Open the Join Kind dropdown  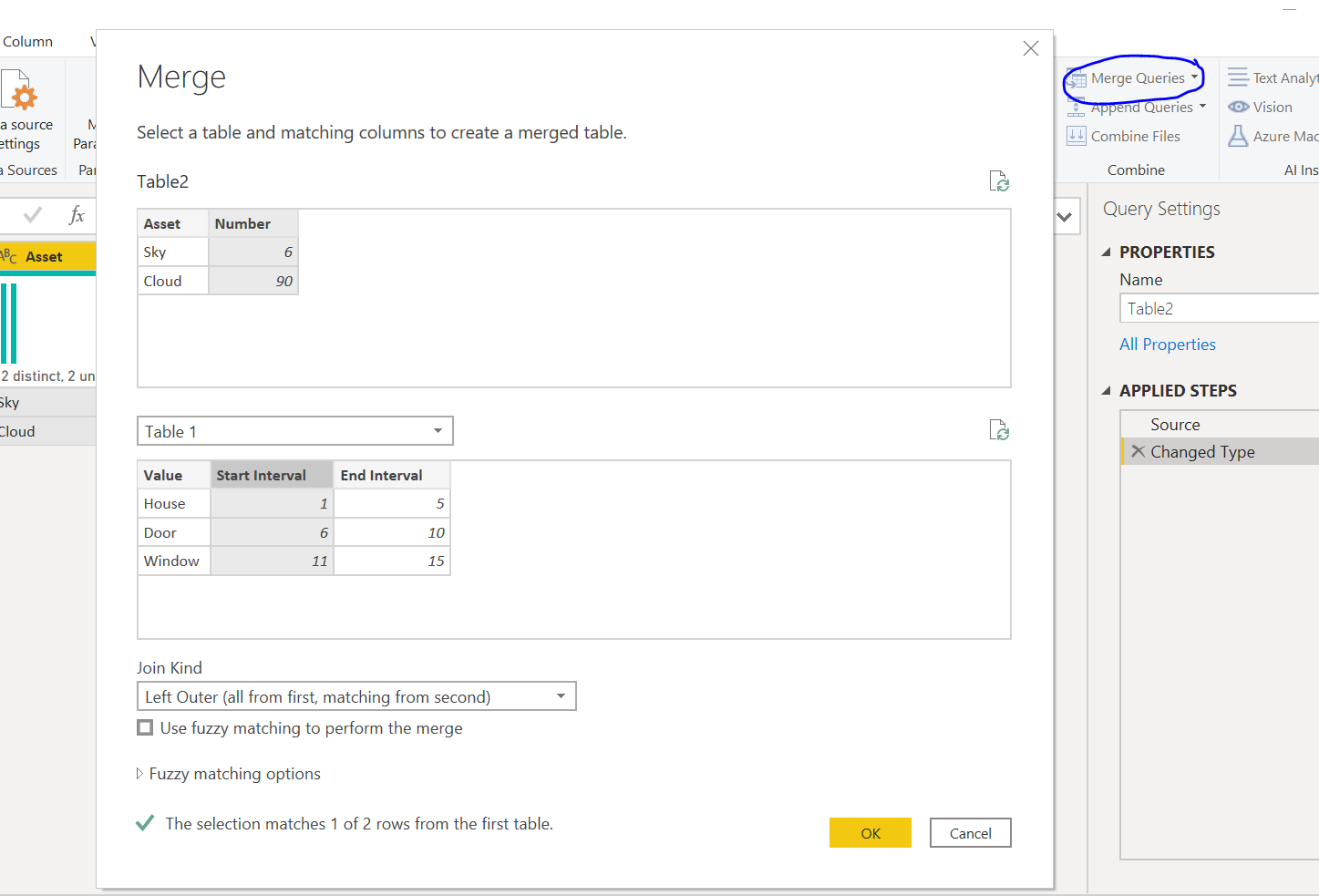click(356, 696)
